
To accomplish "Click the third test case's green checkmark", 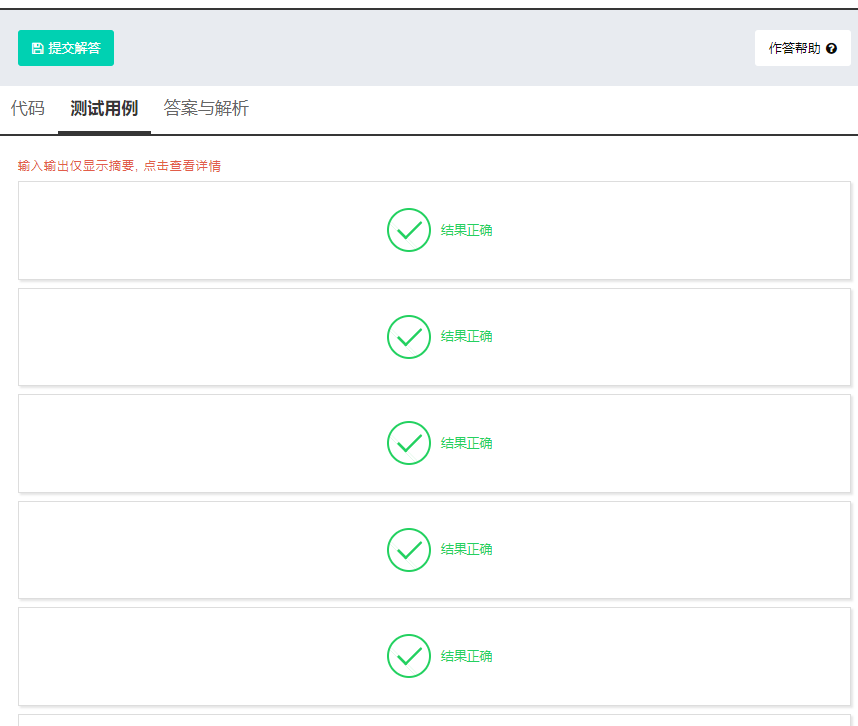I will coord(409,443).
